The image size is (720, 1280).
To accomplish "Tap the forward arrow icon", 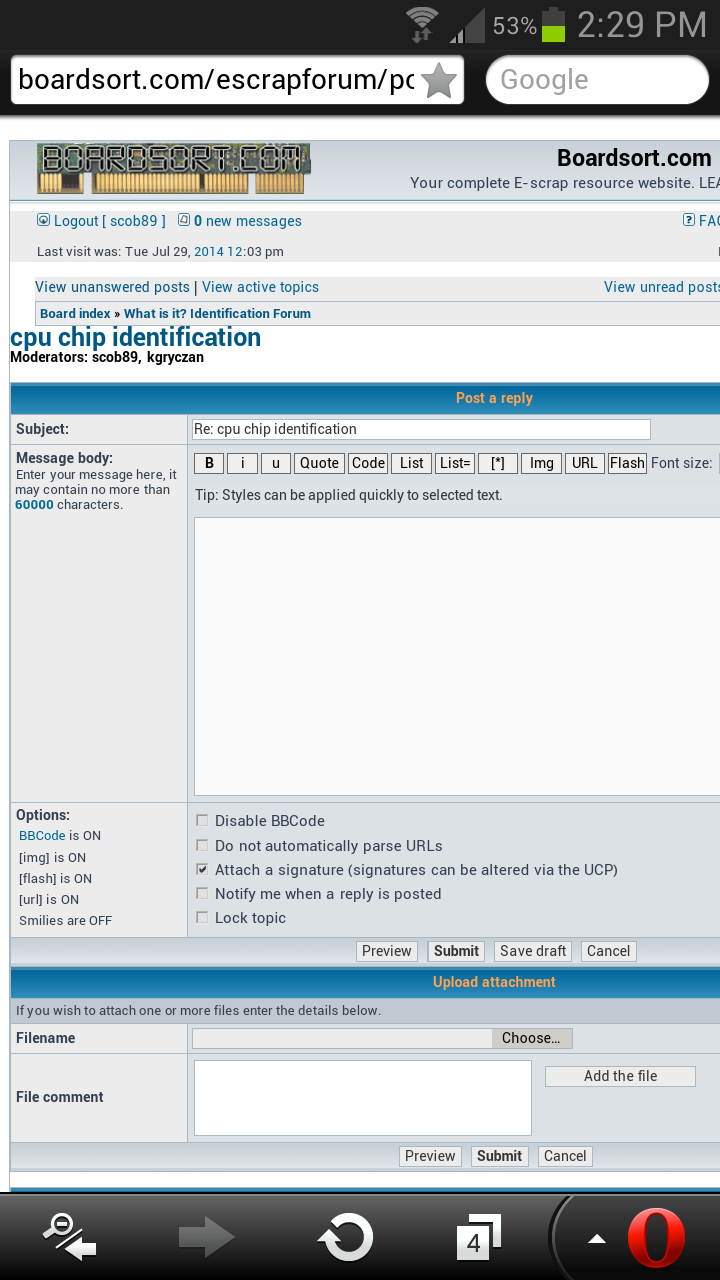I will coord(206,1238).
